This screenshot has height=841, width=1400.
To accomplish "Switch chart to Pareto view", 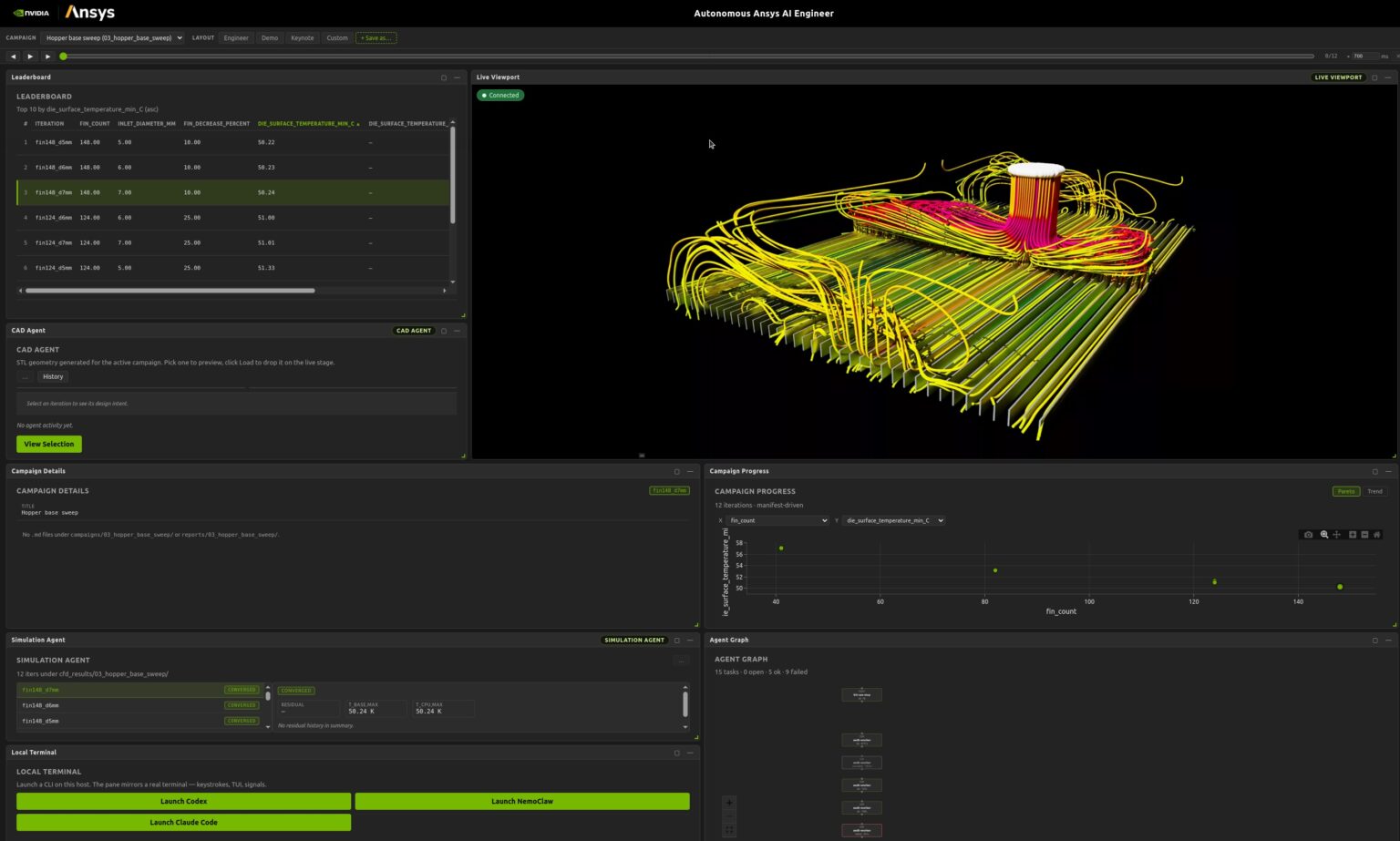I will pos(1346,491).
